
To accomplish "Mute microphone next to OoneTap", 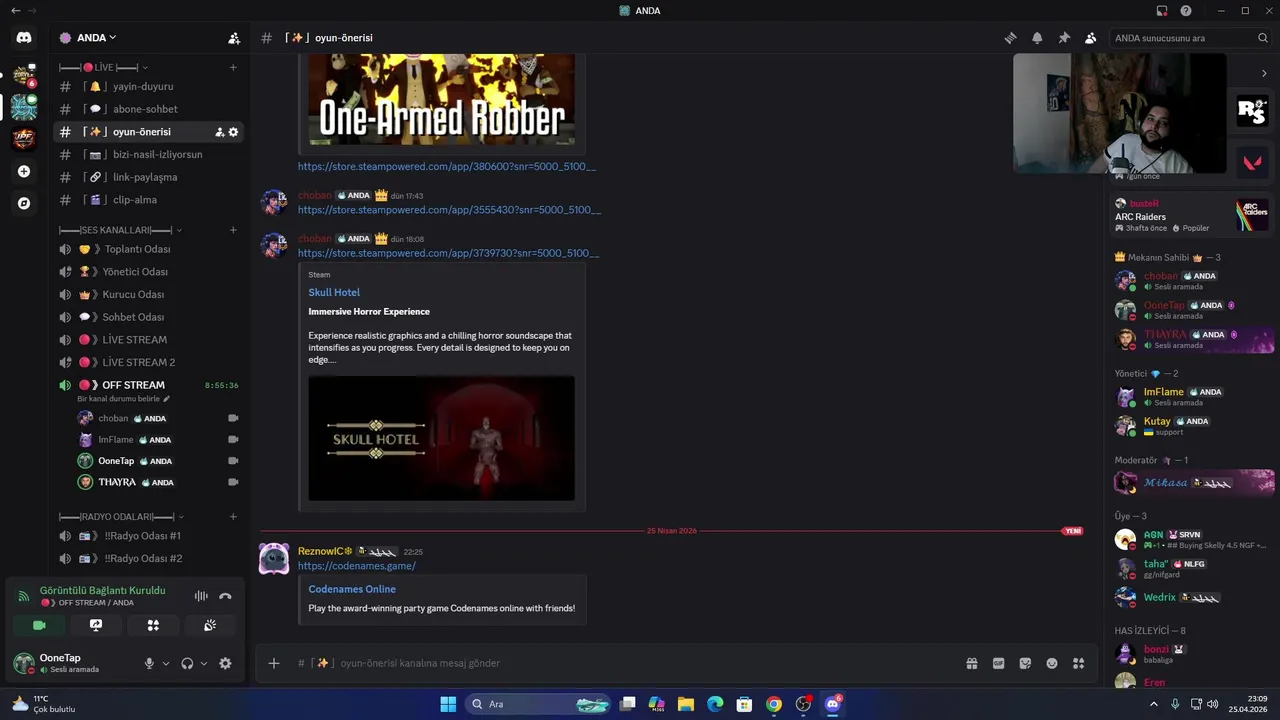I will pyautogui.click(x=149, y=663).
